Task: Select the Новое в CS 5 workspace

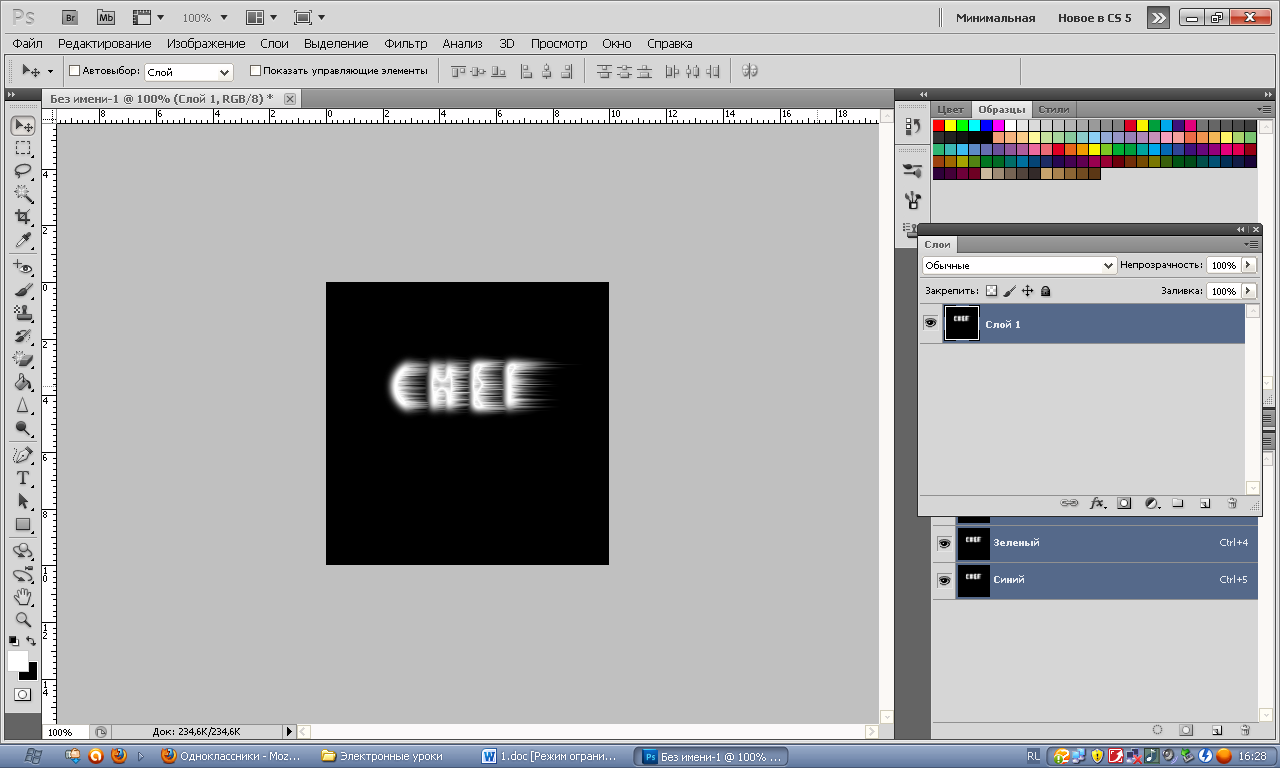Action: click(x=1095, y=18)
